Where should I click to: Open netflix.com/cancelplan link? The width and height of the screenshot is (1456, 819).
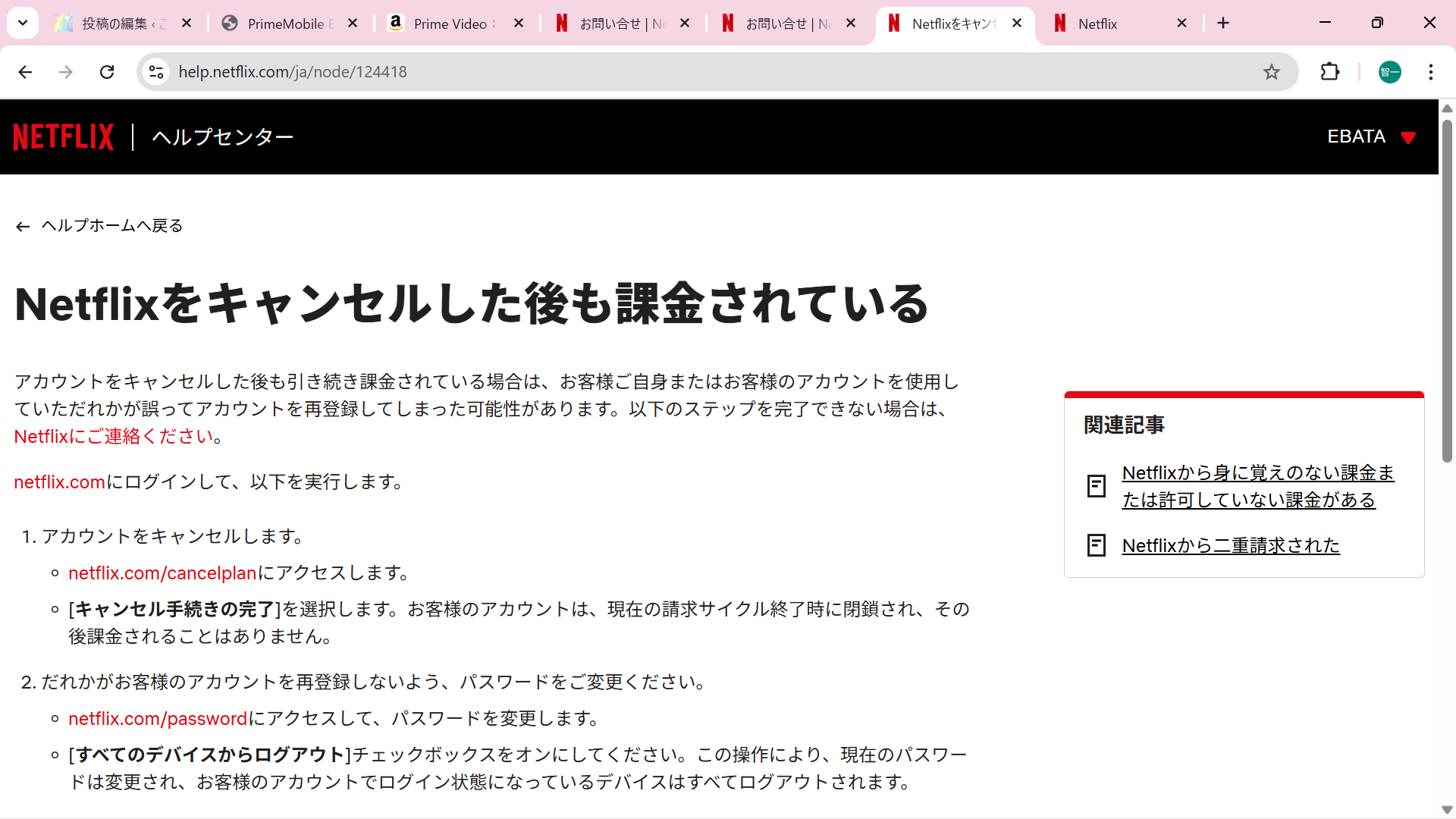point(162,573)
